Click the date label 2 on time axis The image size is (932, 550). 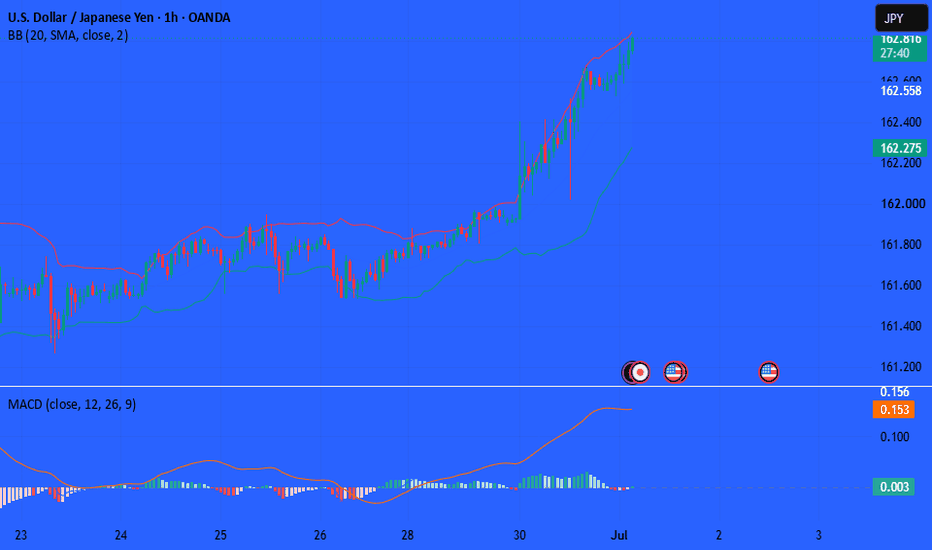pyautogui.click(x=719, y=535)
